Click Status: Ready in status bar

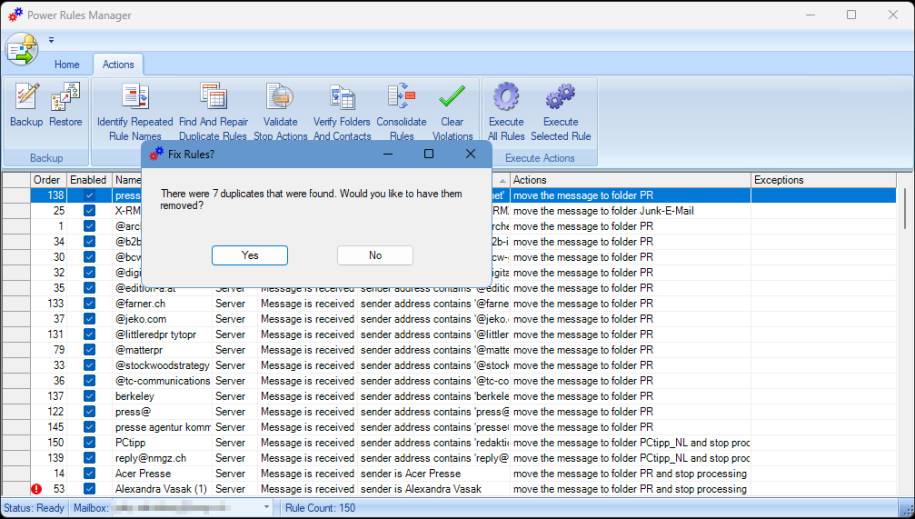pyautogui.click(x=34, y=508)
